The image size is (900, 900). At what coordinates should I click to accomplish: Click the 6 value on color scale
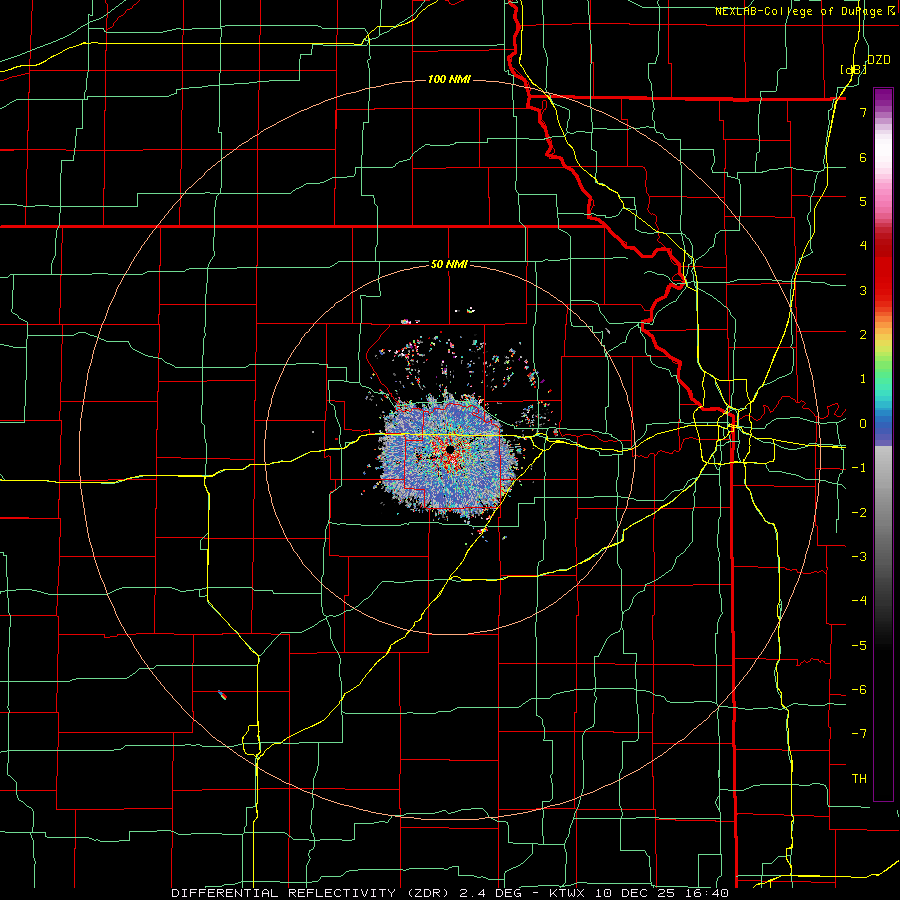[863, 157]
